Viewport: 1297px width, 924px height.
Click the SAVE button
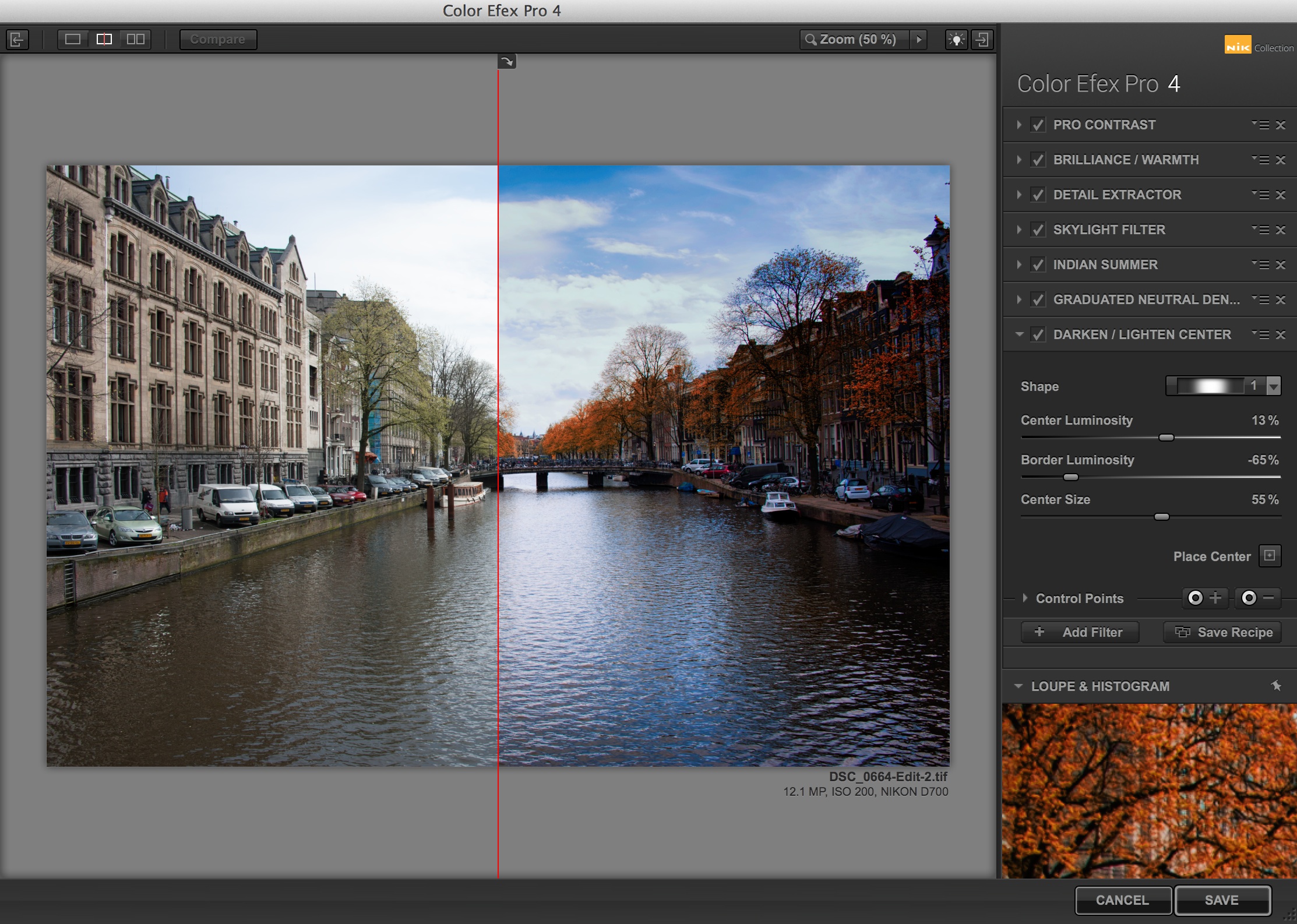1222,900
